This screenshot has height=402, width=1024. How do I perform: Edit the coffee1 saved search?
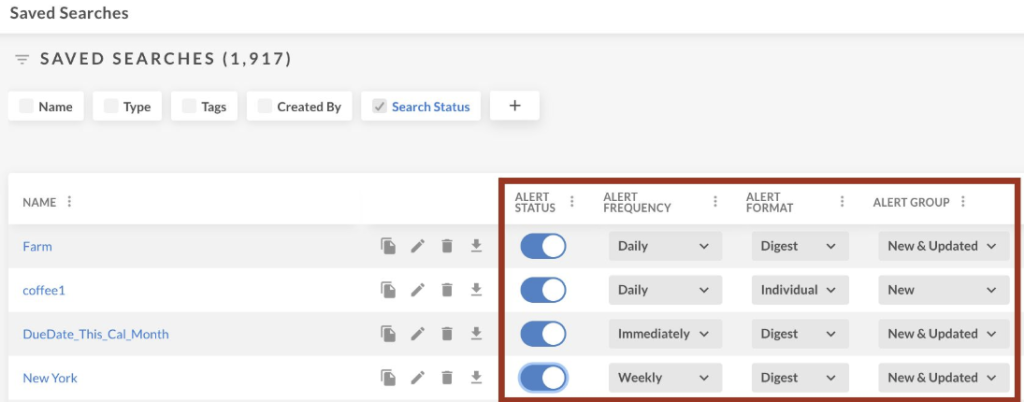click(x=418, y=290)
